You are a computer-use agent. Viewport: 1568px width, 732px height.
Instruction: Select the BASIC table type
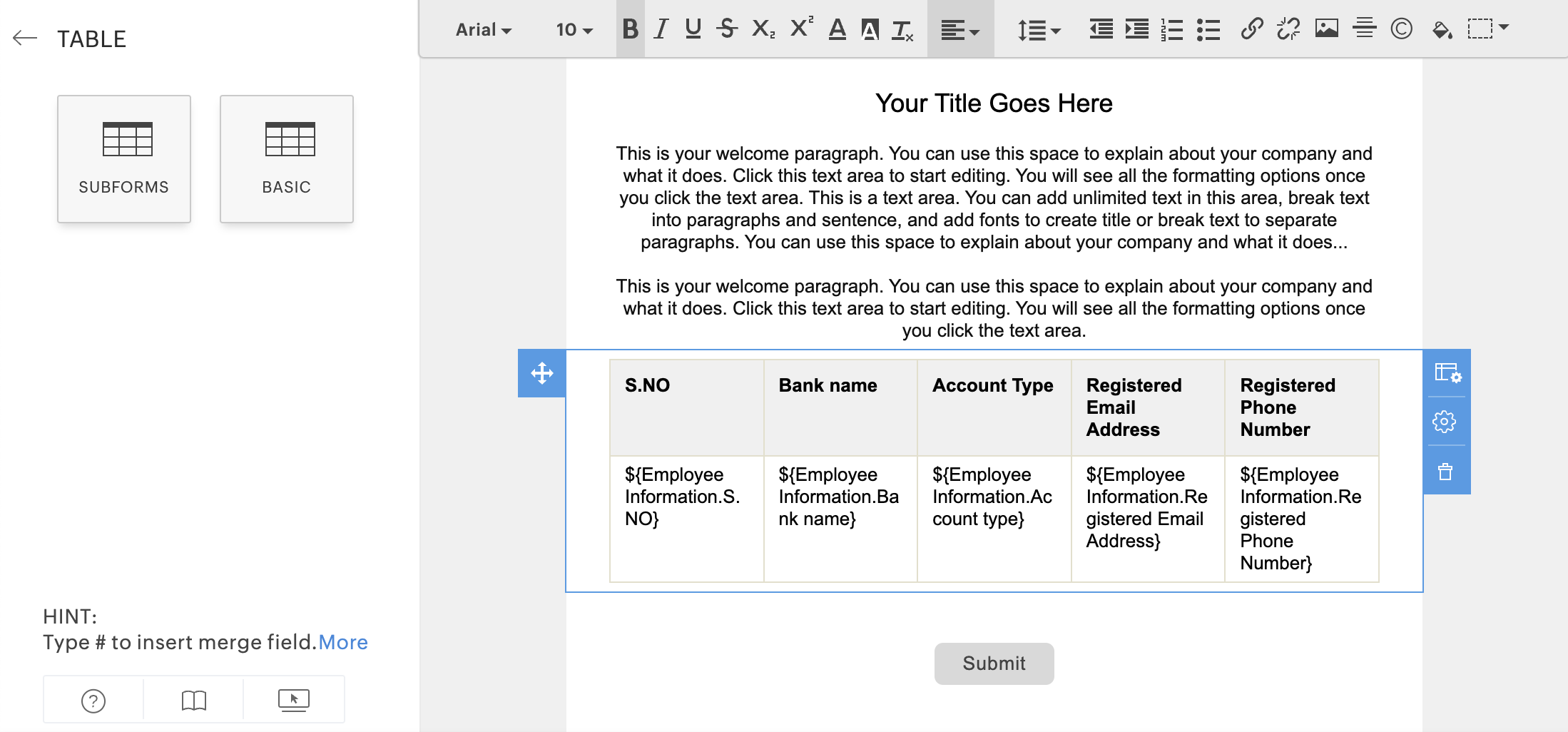(287, 159)
